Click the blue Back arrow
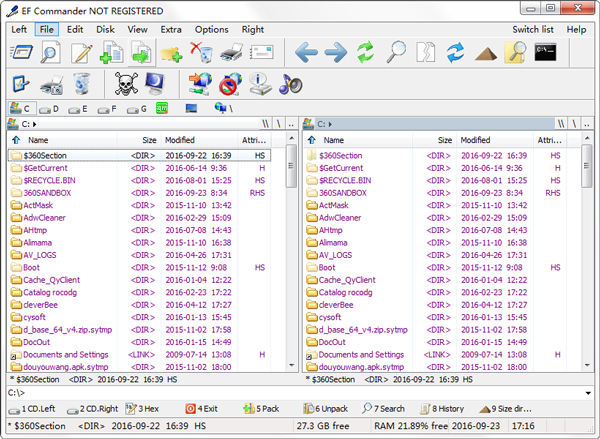Image resolution: width=600 pixels, height=439 pixels. (306, 52)
